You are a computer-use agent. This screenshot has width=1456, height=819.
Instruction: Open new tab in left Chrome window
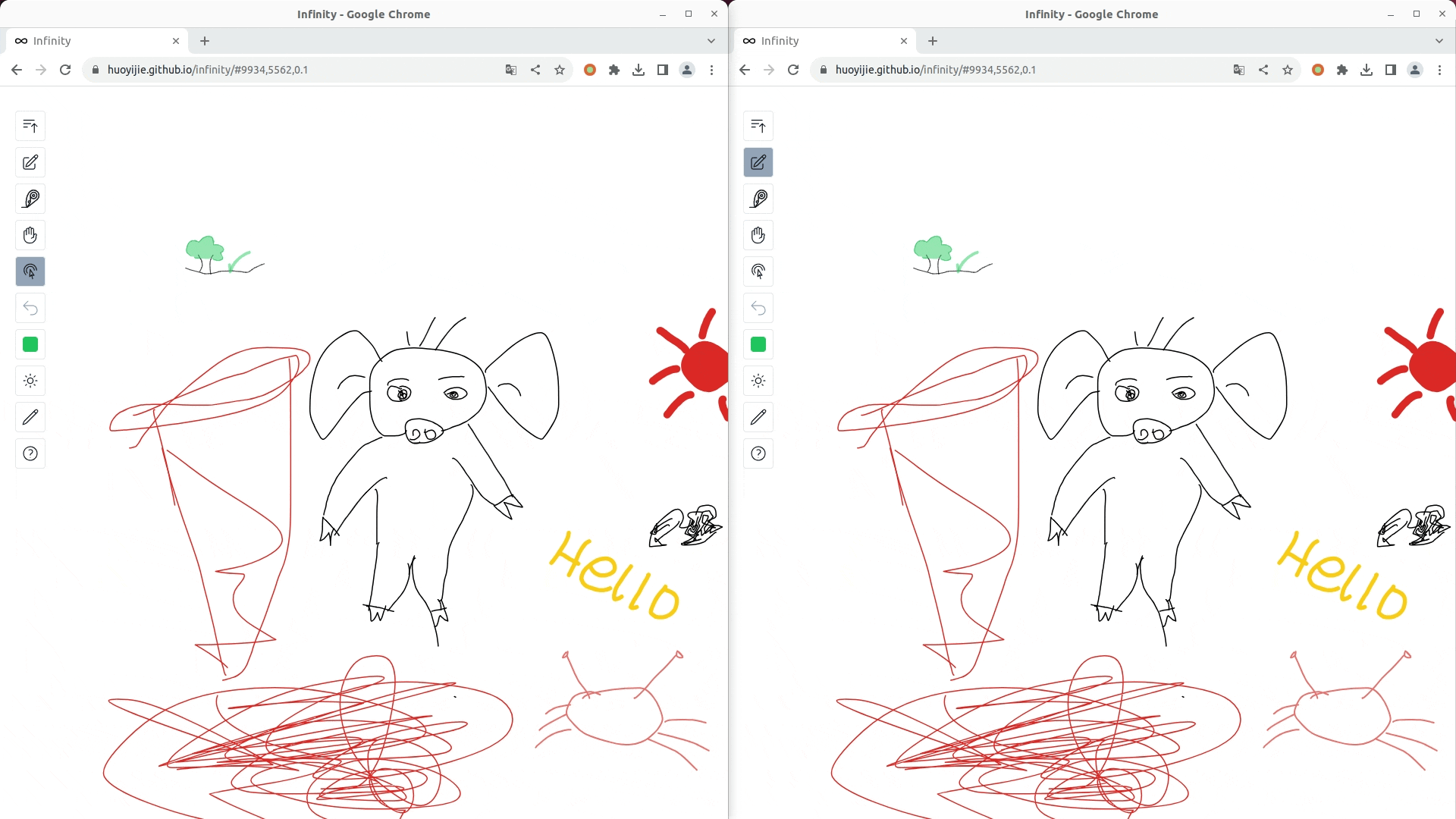(205, 41)
